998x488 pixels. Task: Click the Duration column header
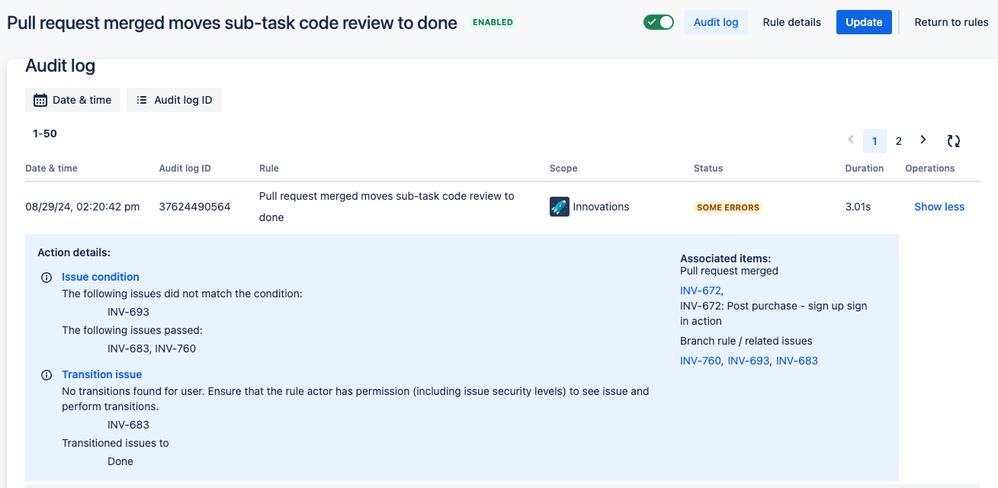pos(864,169)
